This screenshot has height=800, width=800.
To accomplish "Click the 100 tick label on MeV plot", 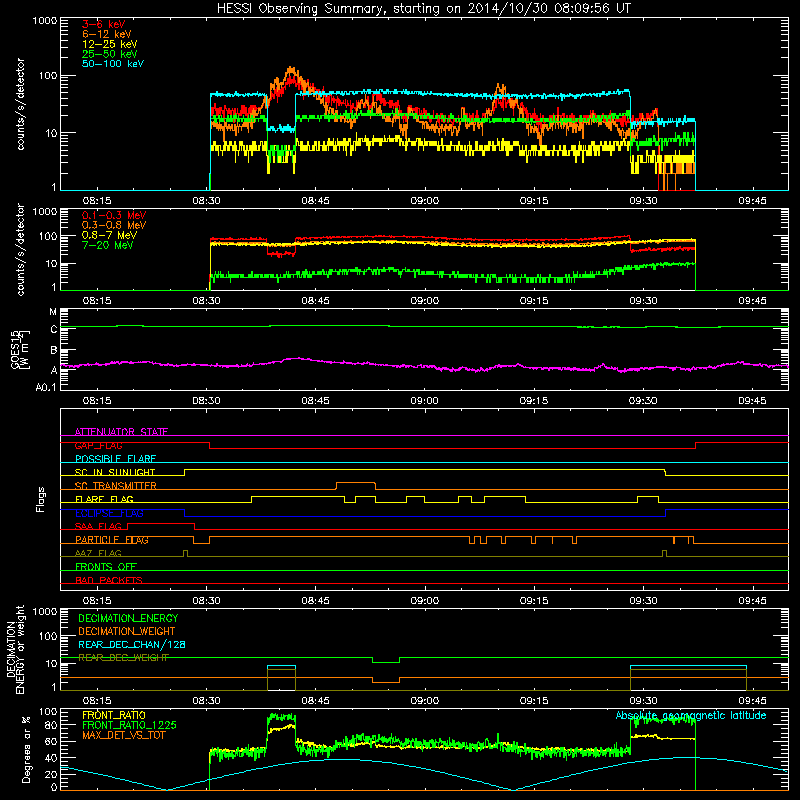I will [x=48, y=236].
